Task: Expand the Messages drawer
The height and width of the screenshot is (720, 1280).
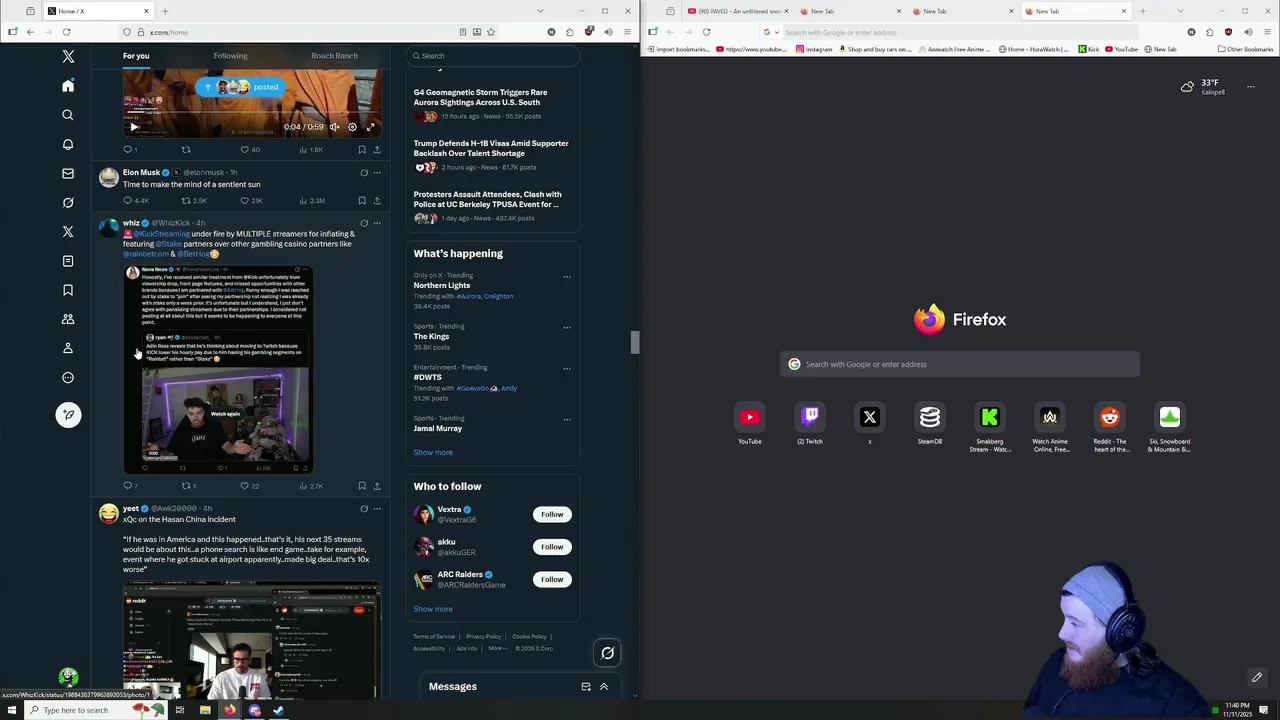Action: coord(604,687)
